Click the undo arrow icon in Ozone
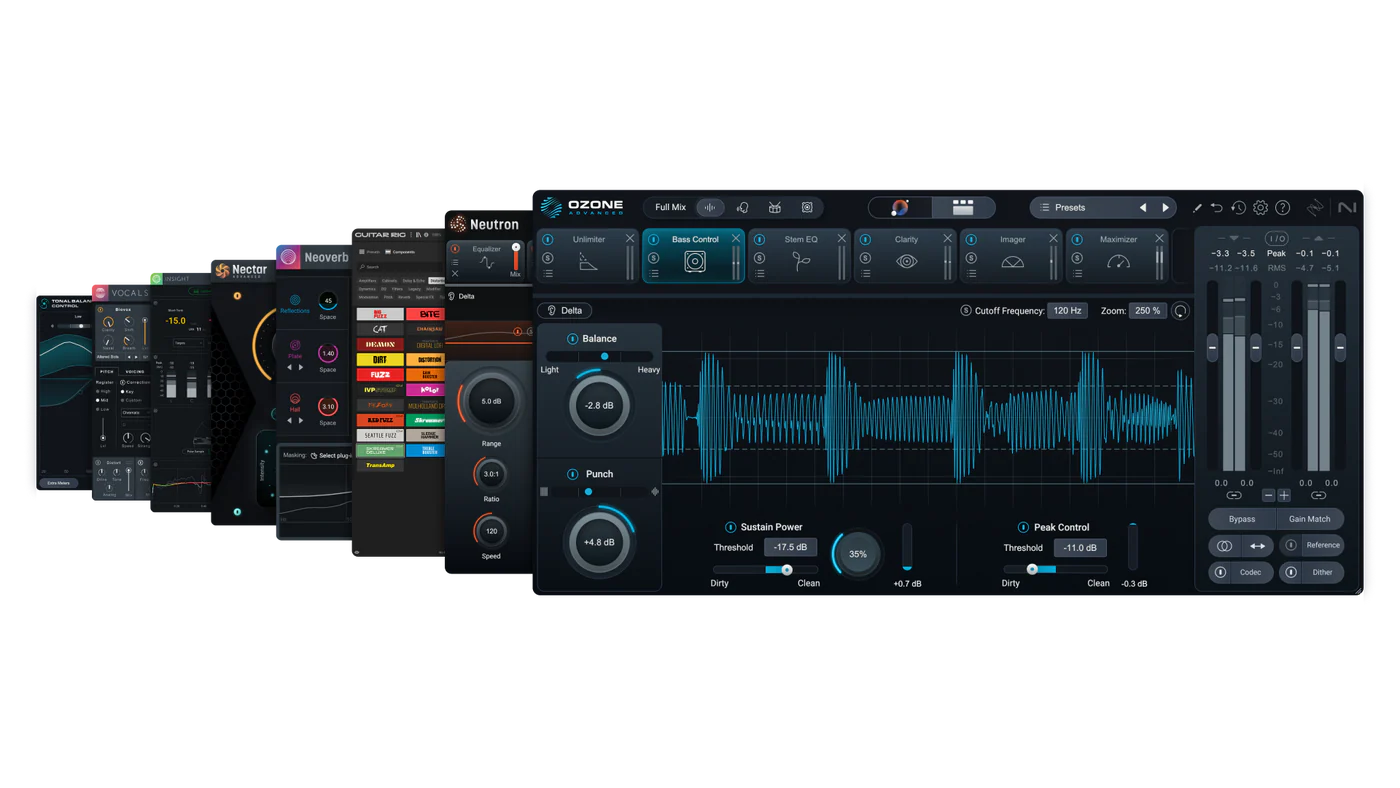This screenshot has height=788, width=1400. 1217,208
